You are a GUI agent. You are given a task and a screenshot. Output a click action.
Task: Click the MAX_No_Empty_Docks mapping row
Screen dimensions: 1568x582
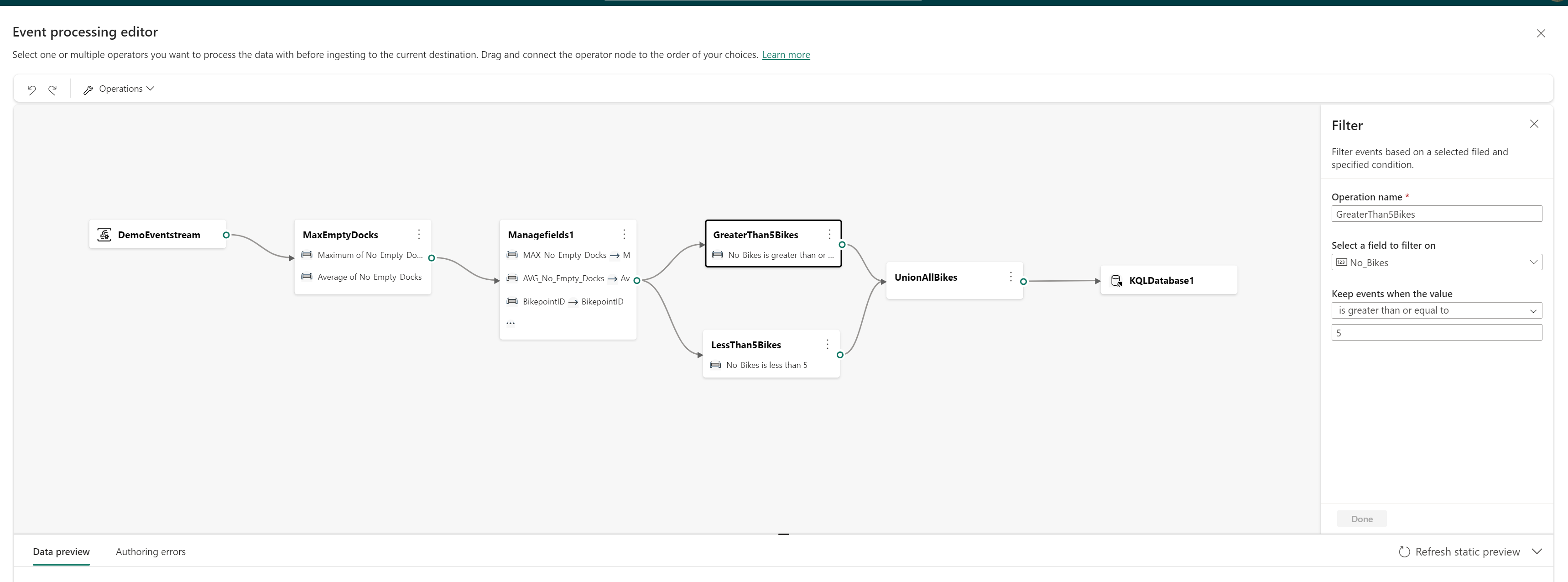tap(568, 256)
